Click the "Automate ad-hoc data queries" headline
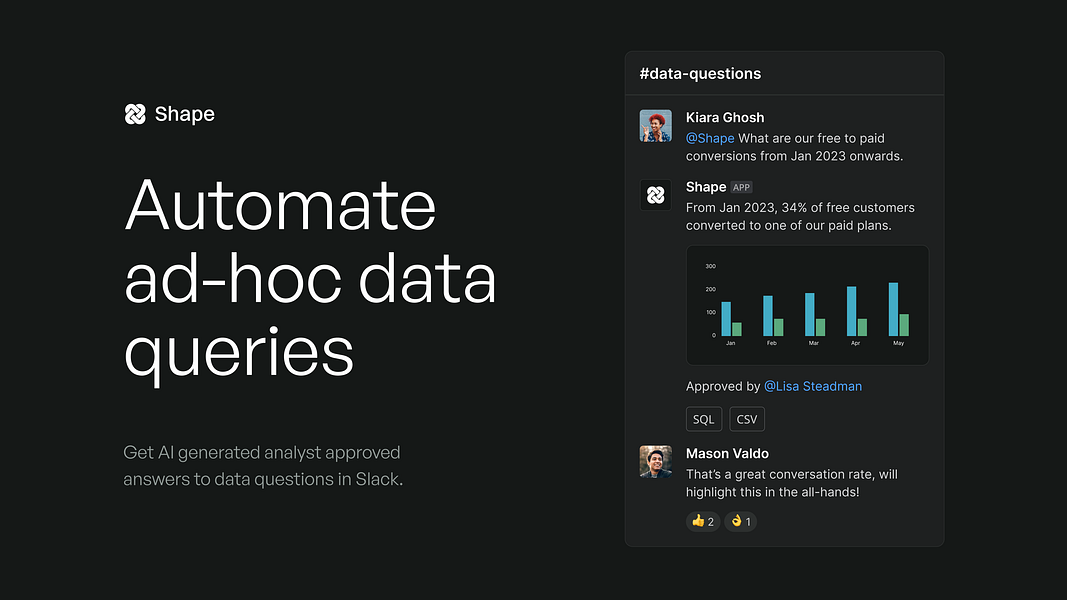The image size is (1067, 600). (310, 278)
